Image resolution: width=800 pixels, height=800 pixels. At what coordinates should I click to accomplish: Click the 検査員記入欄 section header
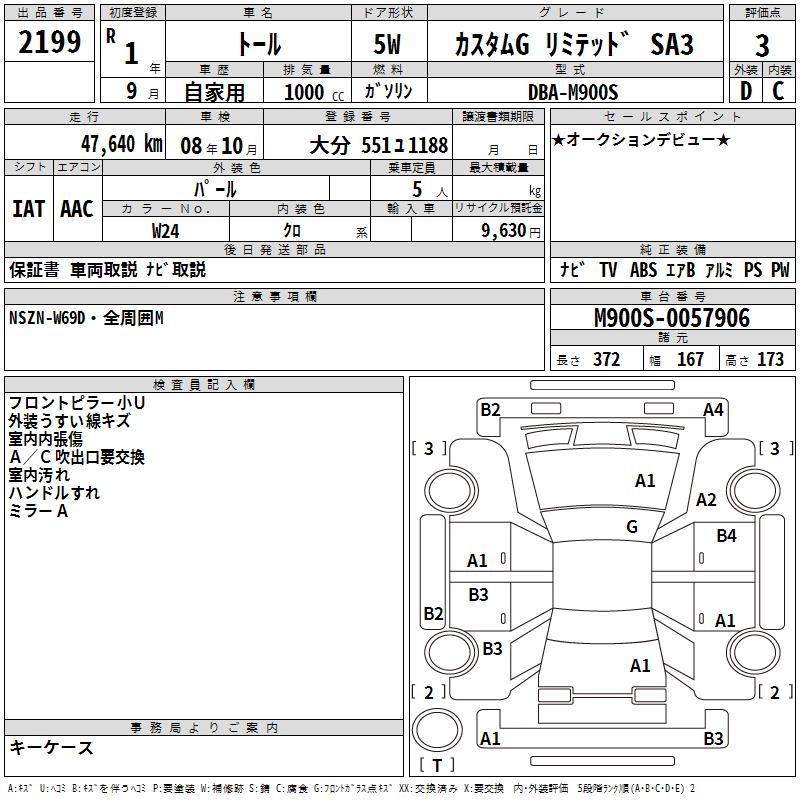coord(204,385)
